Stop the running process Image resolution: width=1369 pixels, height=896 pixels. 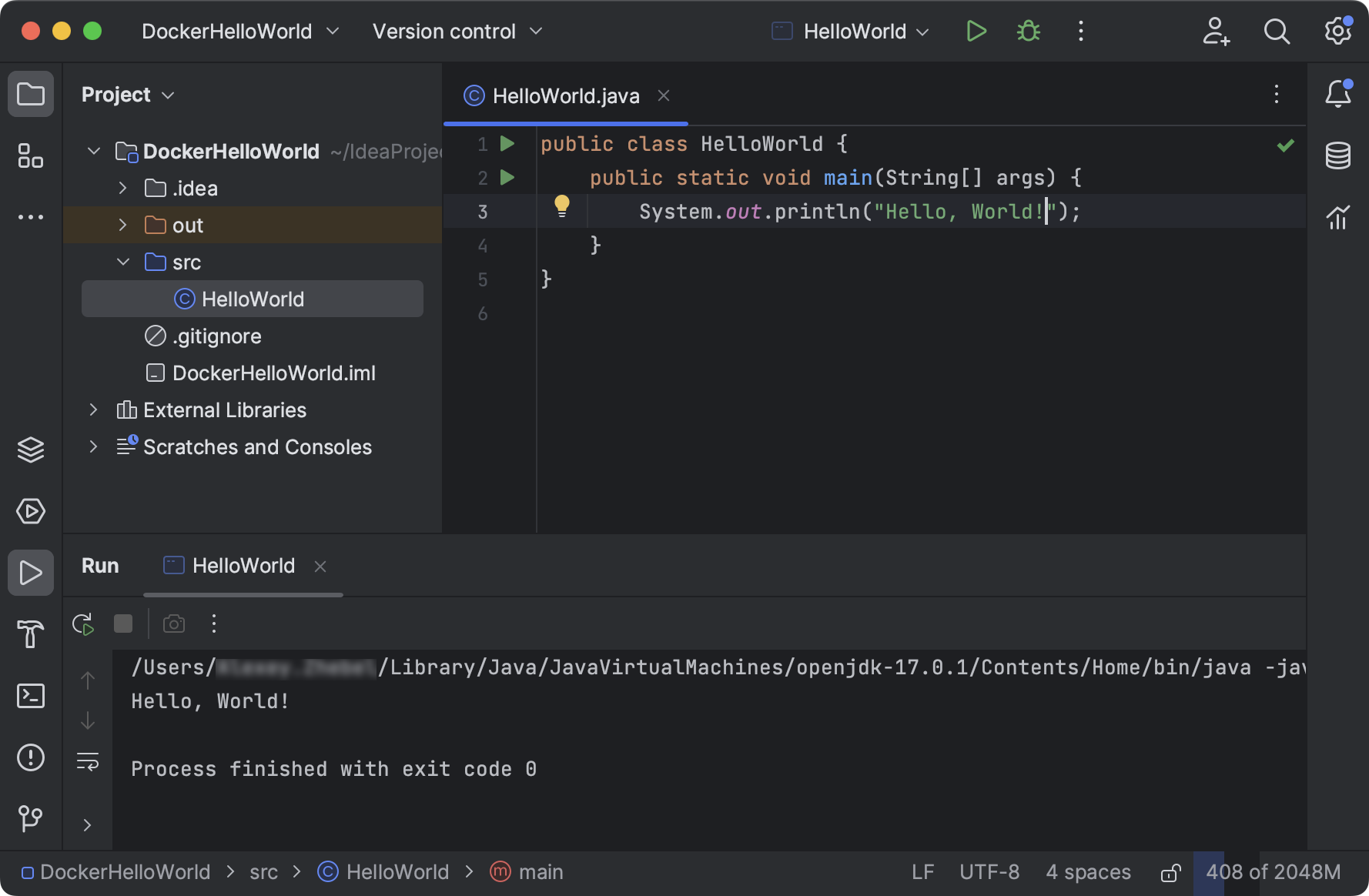point(122,624)
